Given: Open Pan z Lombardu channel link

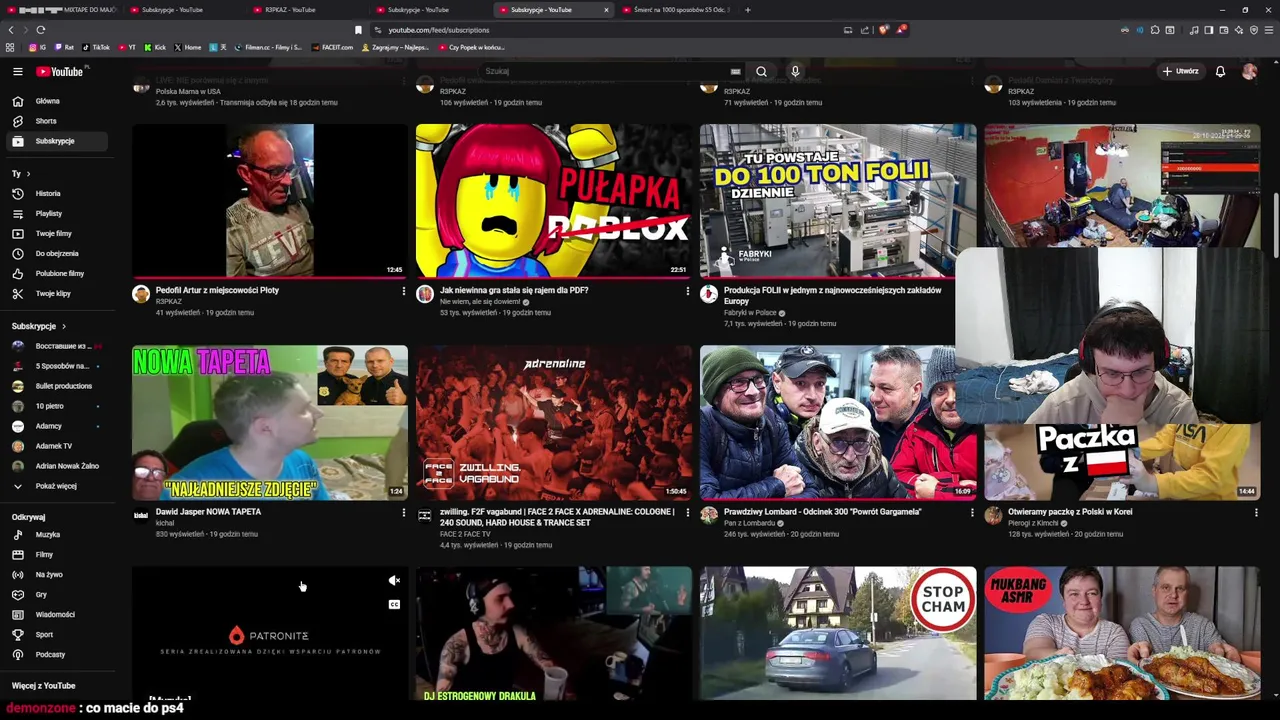Looking at the screenshot, I should pyautogui.click(x=749, y=523).
